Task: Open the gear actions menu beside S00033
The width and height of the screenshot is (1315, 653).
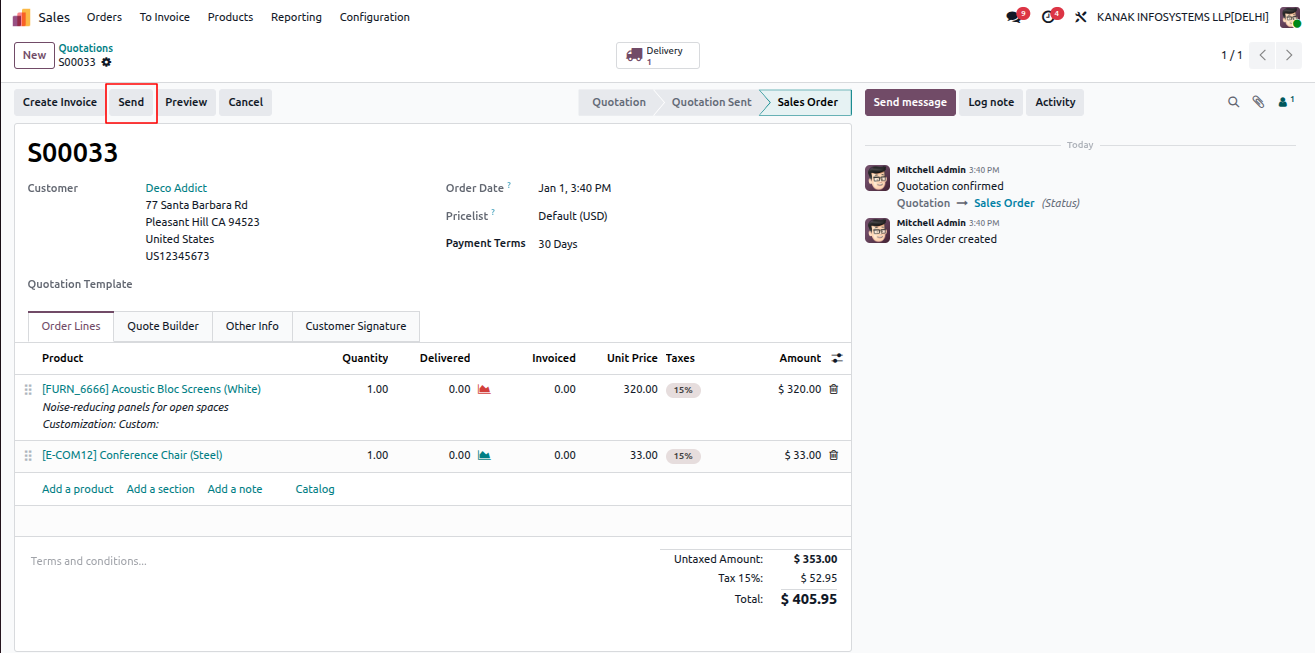Action: 106,62
